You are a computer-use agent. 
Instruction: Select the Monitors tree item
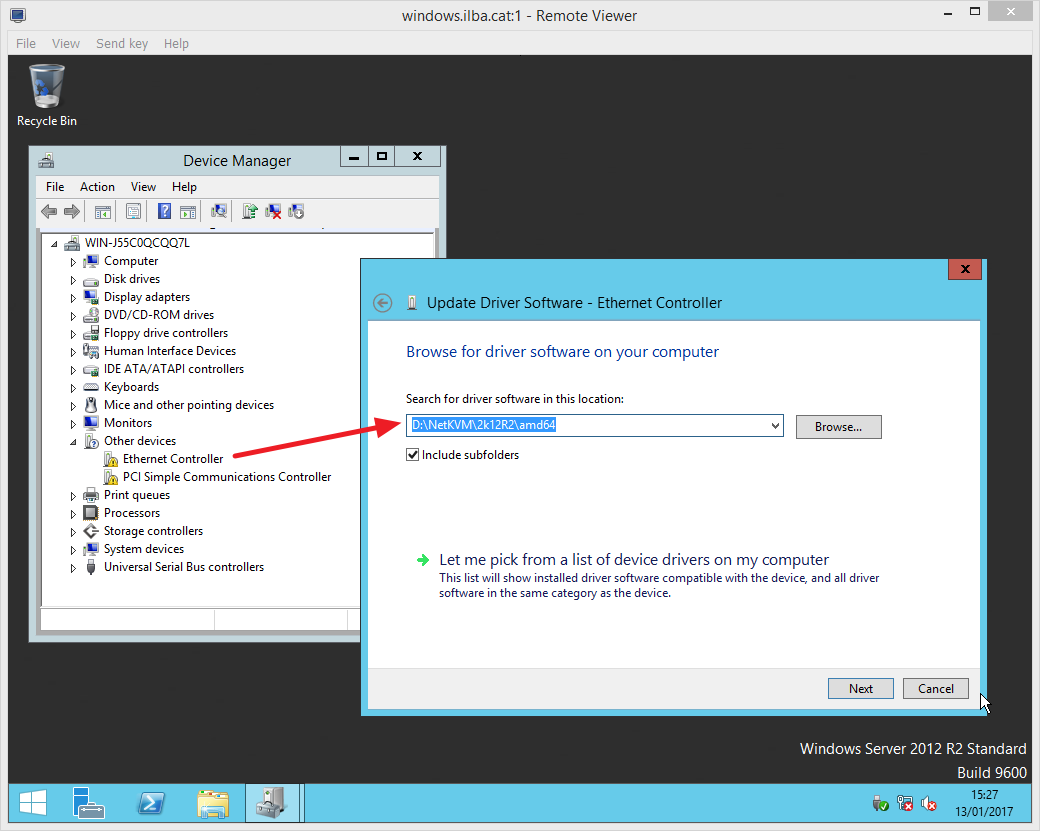[128, 423]
